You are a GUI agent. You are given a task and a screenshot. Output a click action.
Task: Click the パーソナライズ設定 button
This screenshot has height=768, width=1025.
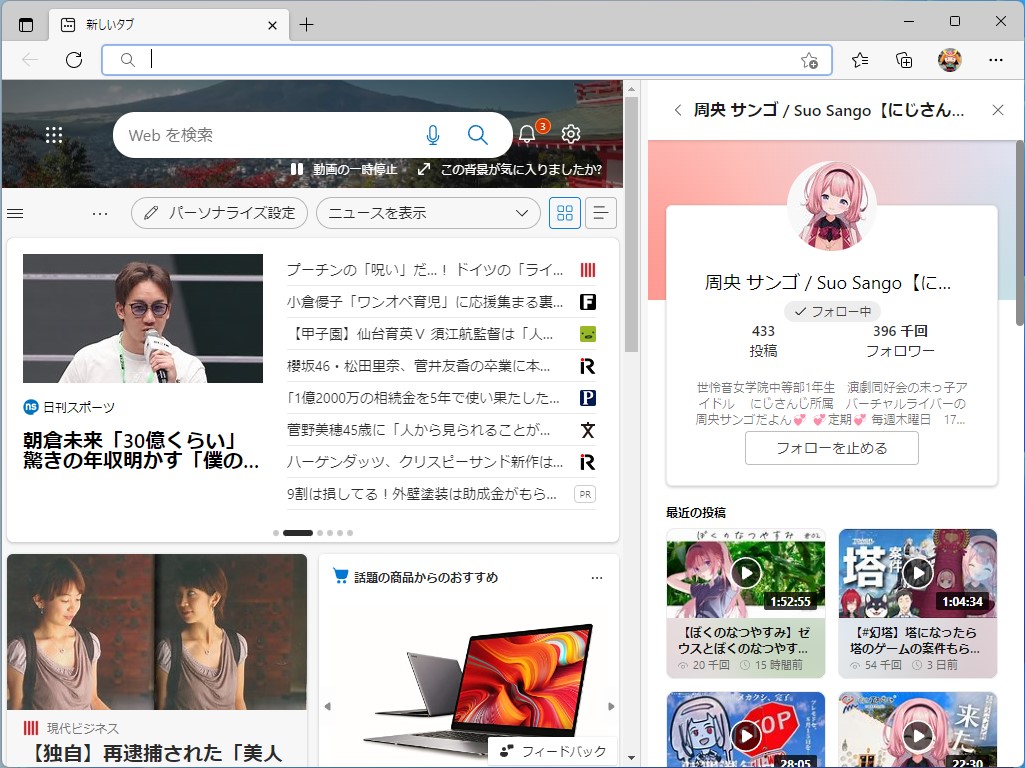tap(219, 212)
